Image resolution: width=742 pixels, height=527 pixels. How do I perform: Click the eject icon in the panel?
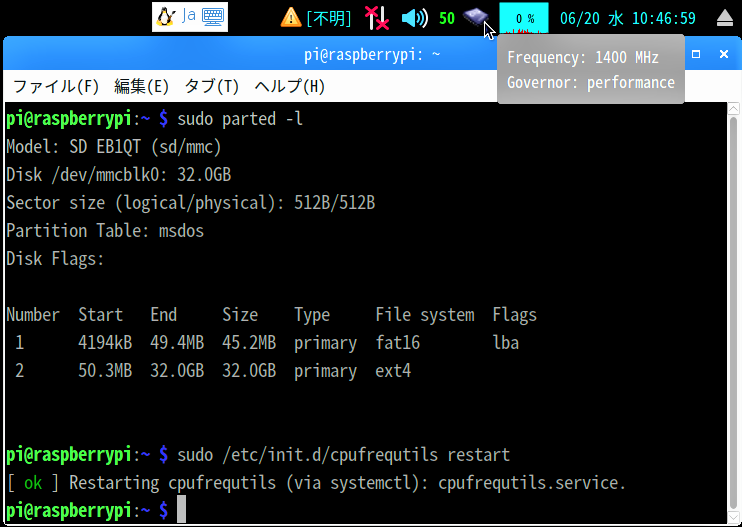click(724, 18)
